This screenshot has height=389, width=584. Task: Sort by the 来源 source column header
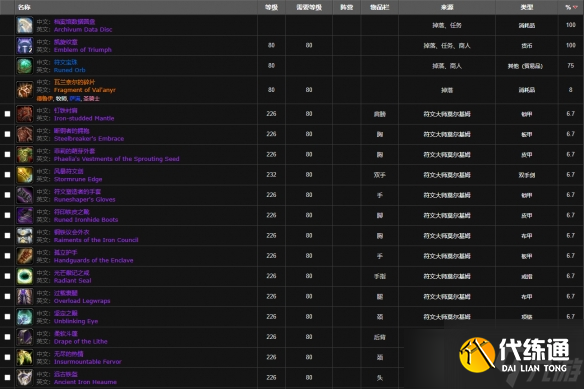click(447, 7)
